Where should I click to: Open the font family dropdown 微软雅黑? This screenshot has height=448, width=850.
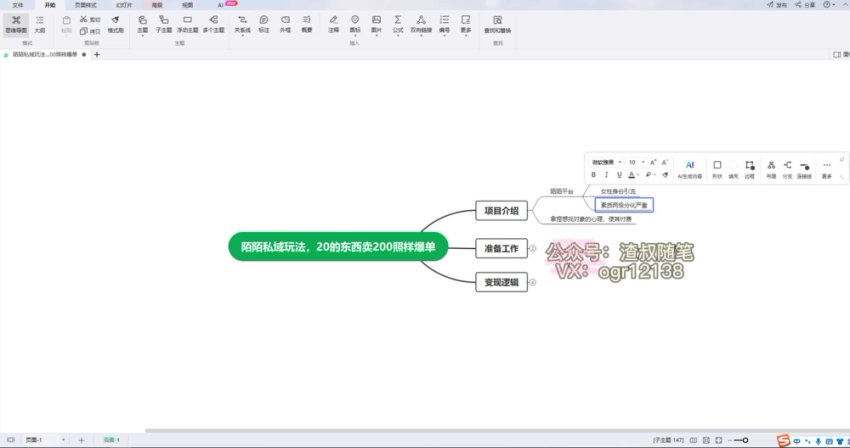[605, 161]
